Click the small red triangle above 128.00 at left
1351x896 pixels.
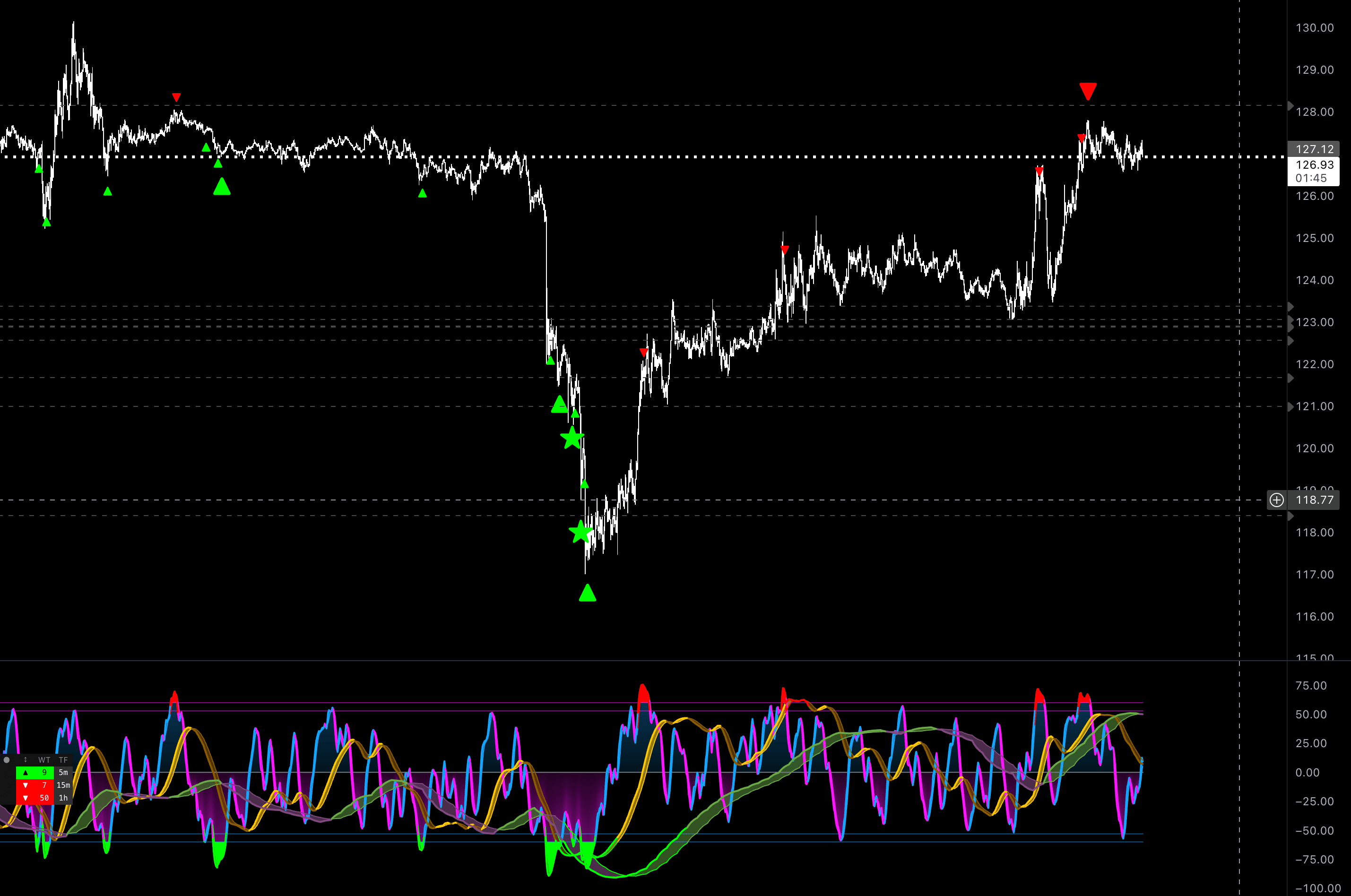click(176, 97)
